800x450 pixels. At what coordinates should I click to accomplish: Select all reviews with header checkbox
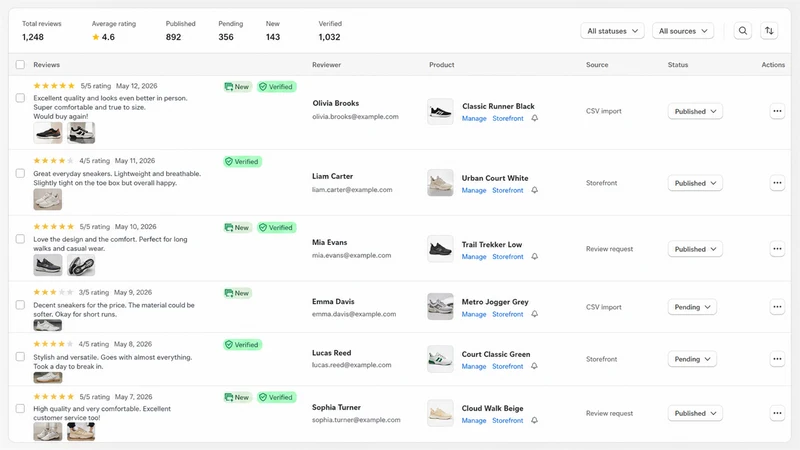[20, 65]
